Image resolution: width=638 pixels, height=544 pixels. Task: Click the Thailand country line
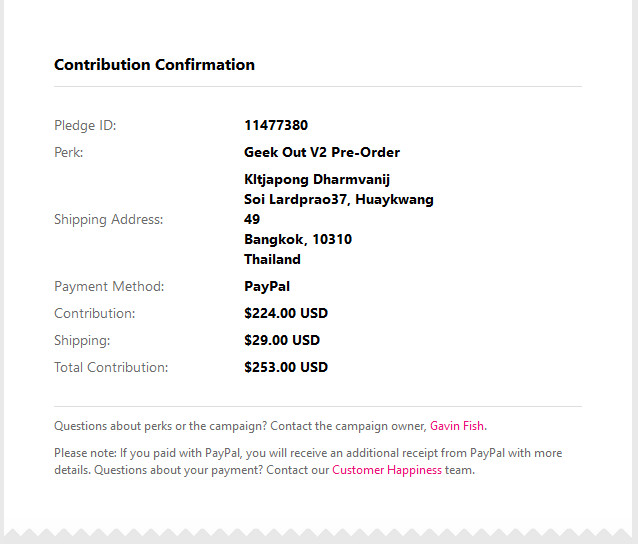[272, 260]
